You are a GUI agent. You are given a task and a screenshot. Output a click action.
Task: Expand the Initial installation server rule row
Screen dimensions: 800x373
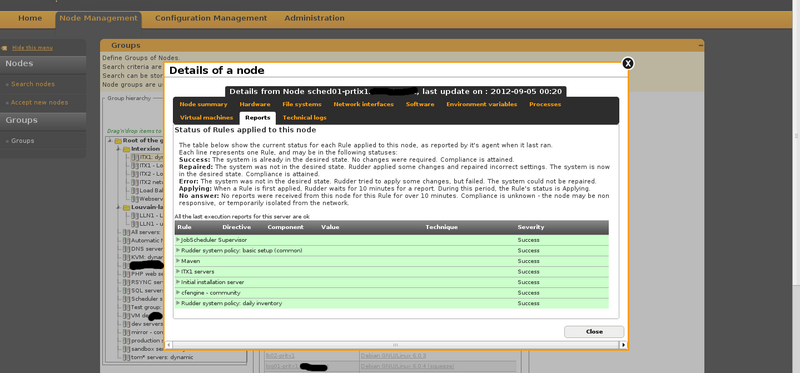[x=178, y=282]
